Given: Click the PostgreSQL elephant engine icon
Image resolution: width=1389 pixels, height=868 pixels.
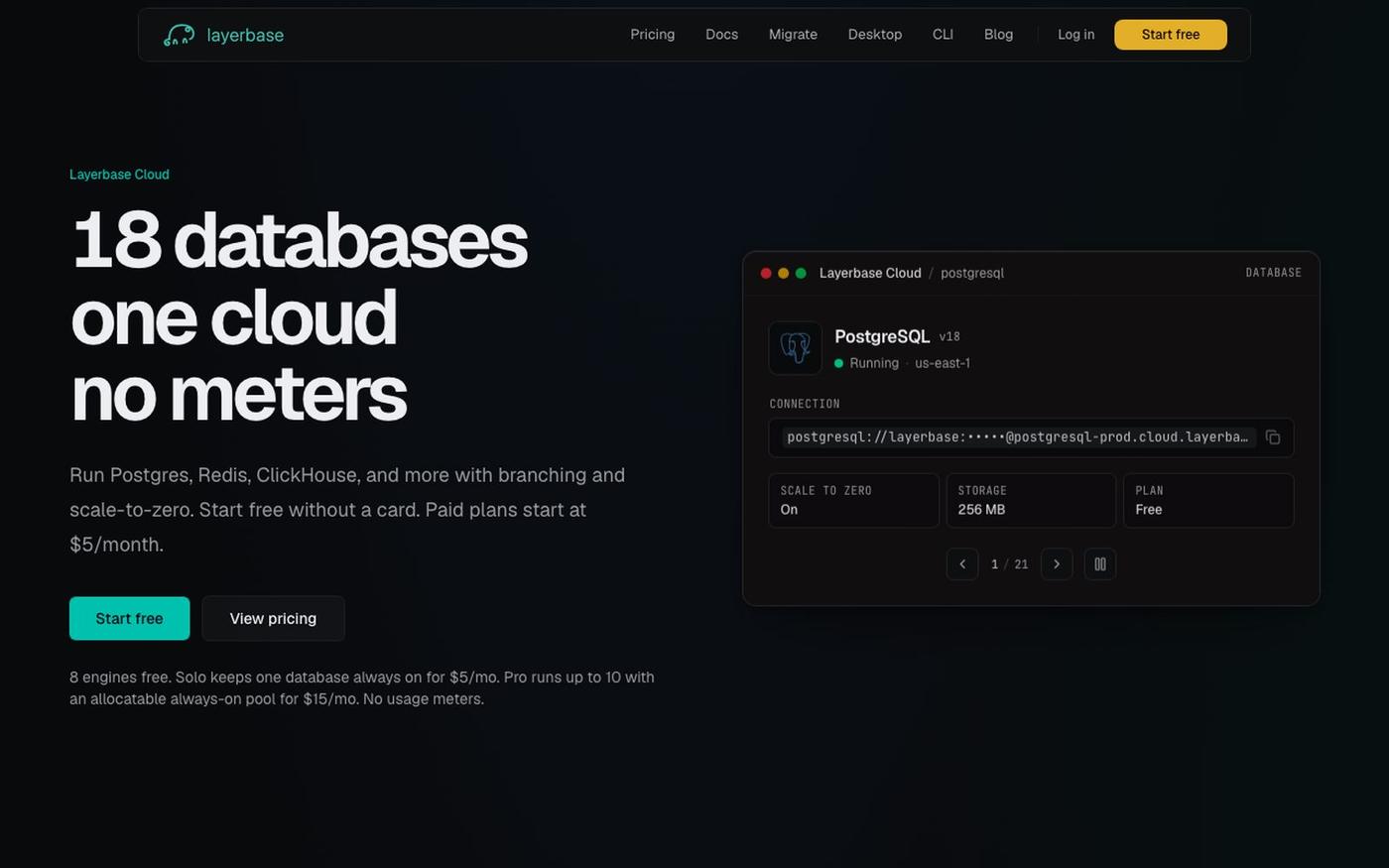Looking at the screenshot, I should (x=796, y=348).
